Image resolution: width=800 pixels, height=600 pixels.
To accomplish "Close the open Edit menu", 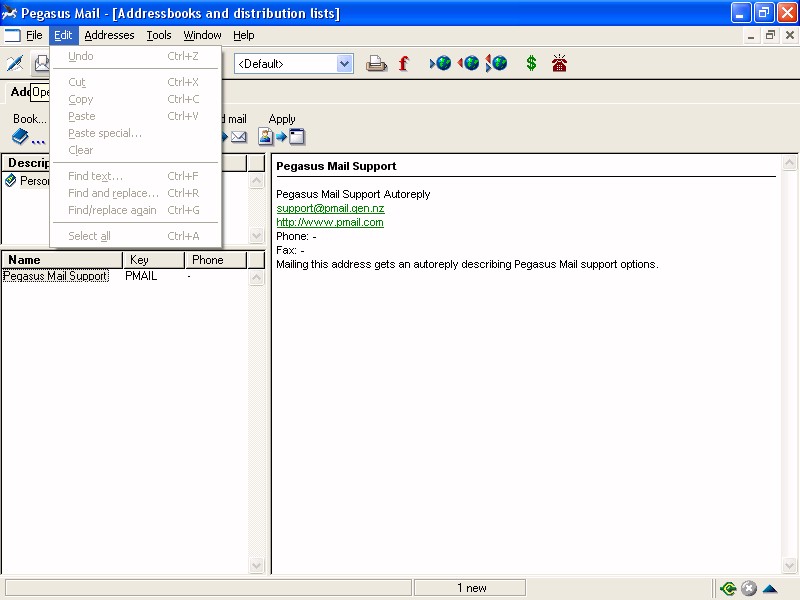I will coord(63,35).
